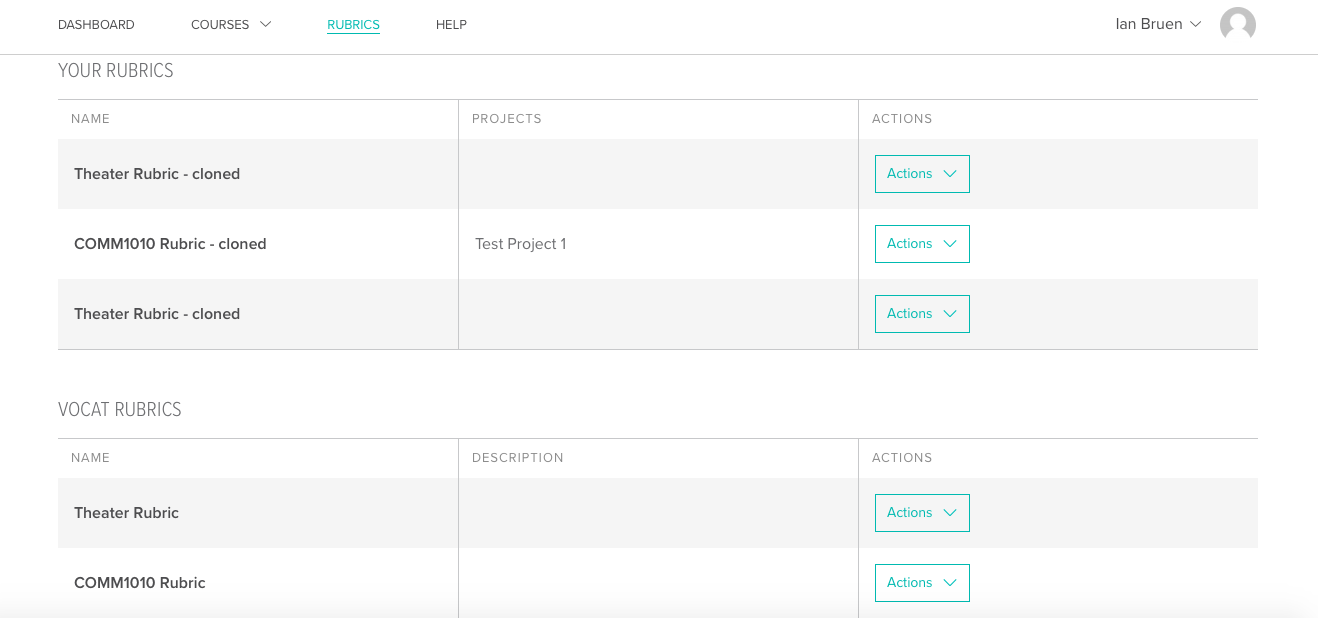Open the user avatar profile icon

(x=1237, y=24)
